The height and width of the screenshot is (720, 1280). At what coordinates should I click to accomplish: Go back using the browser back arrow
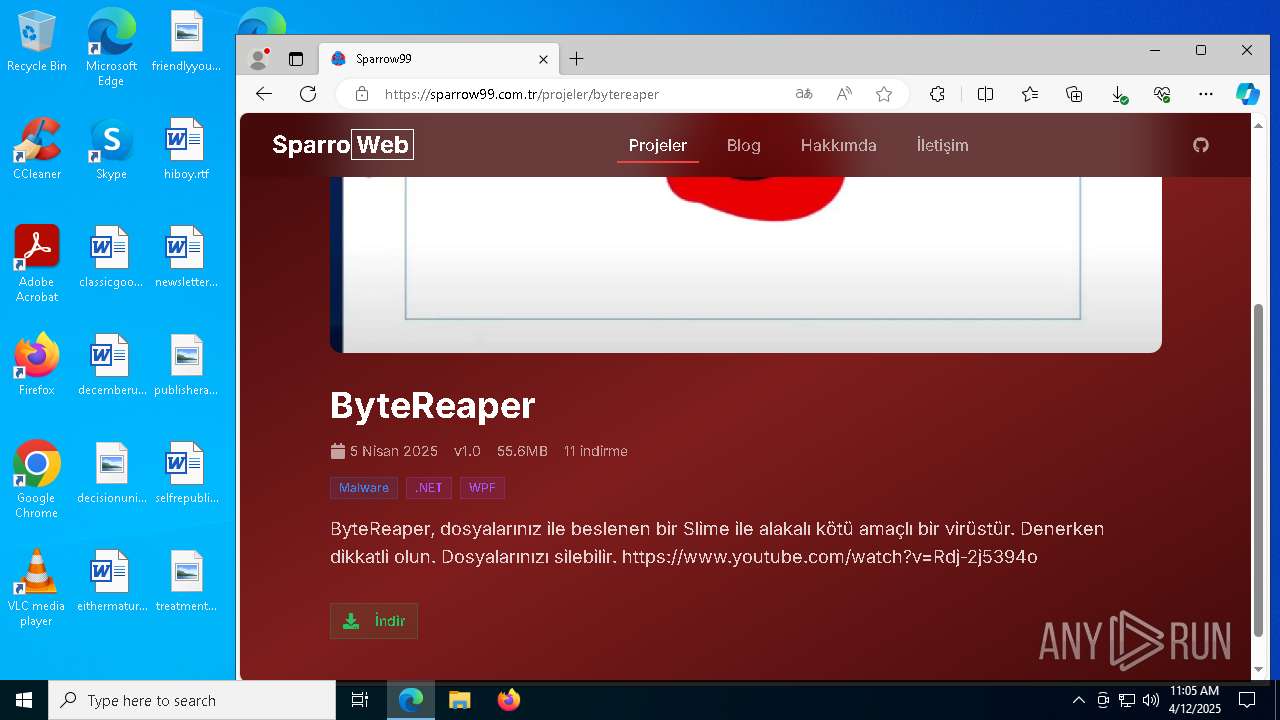263,94
